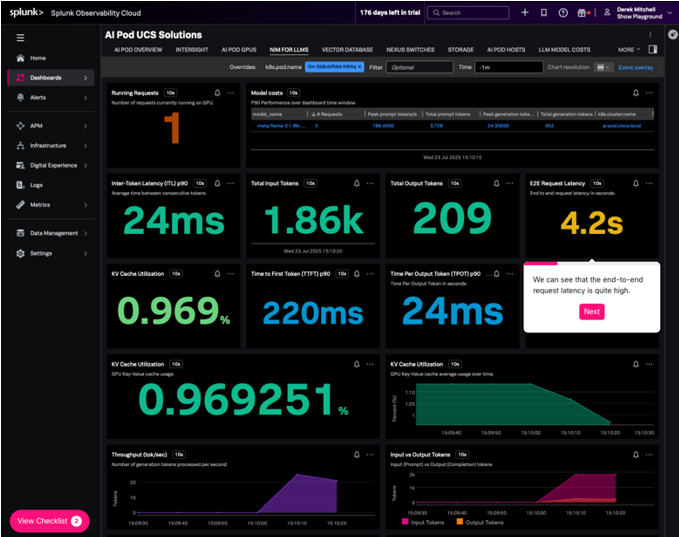Switch to STORAGE tab
This screenshot has height=537, width=679.
coord(461,50)
